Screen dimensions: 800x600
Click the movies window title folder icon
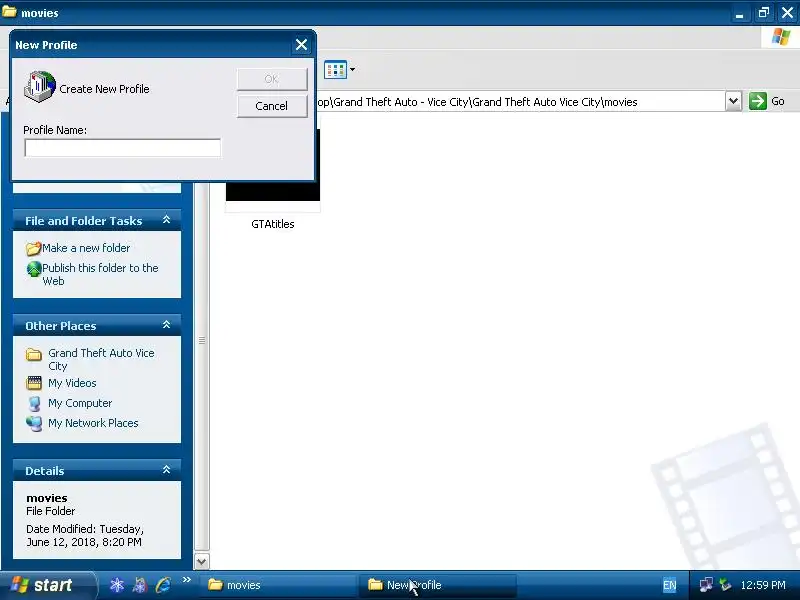(9, 11)
